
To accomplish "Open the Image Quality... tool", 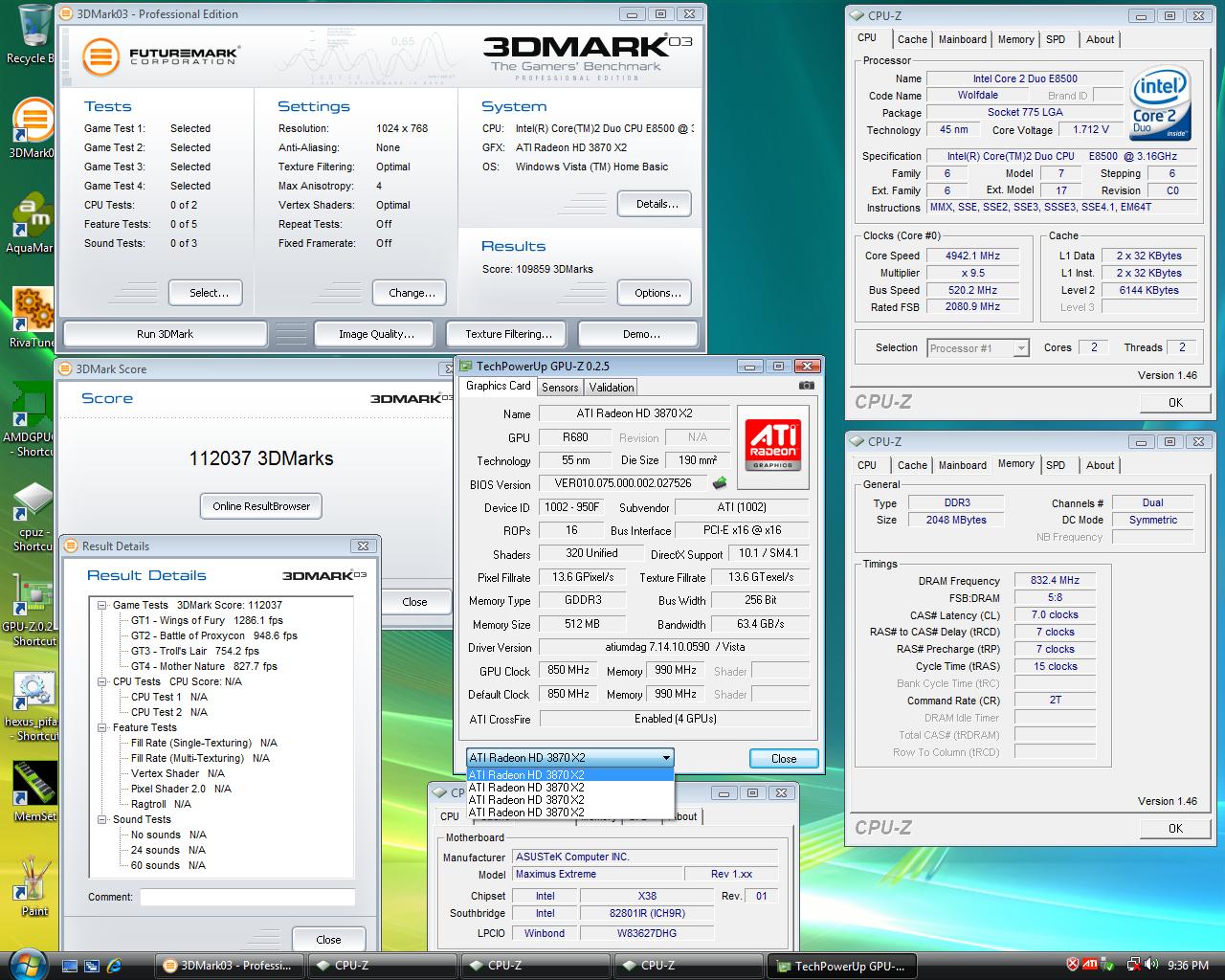I will pyautogui.click(x=376, y=334).
